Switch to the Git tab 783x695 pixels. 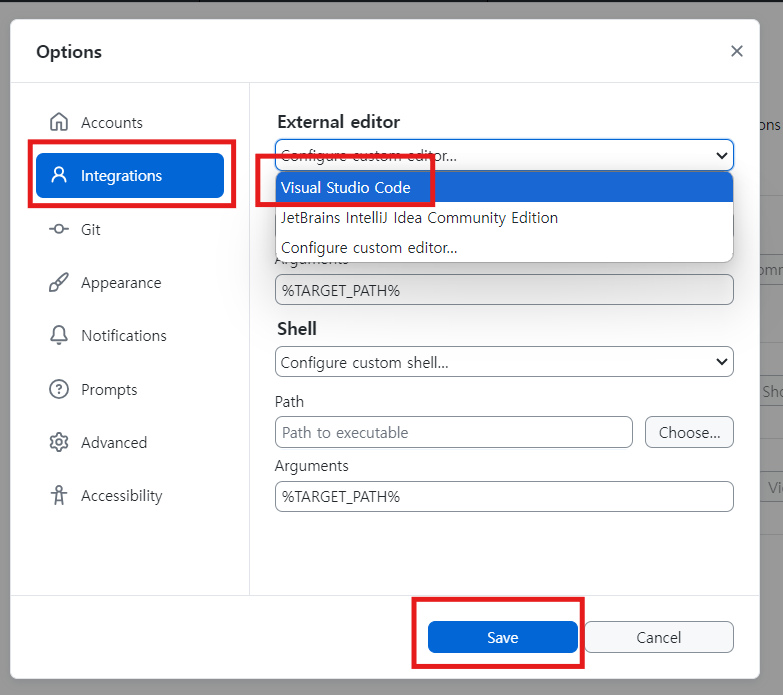click(x=130, y=229)
